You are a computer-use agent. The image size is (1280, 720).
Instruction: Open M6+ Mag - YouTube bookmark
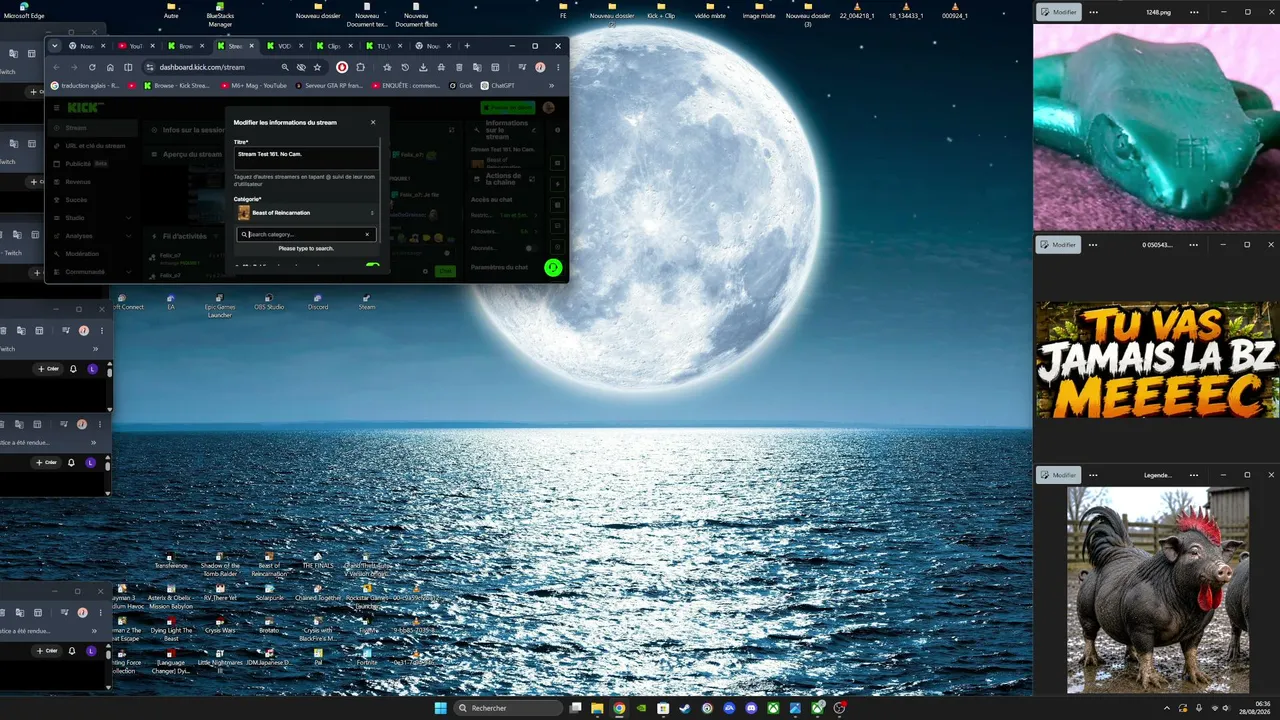click(254, 85)
